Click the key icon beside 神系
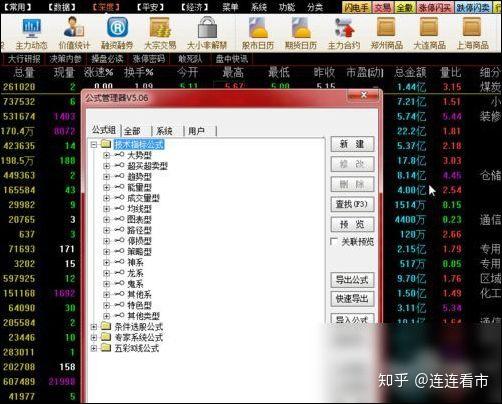 click(120, 262)
